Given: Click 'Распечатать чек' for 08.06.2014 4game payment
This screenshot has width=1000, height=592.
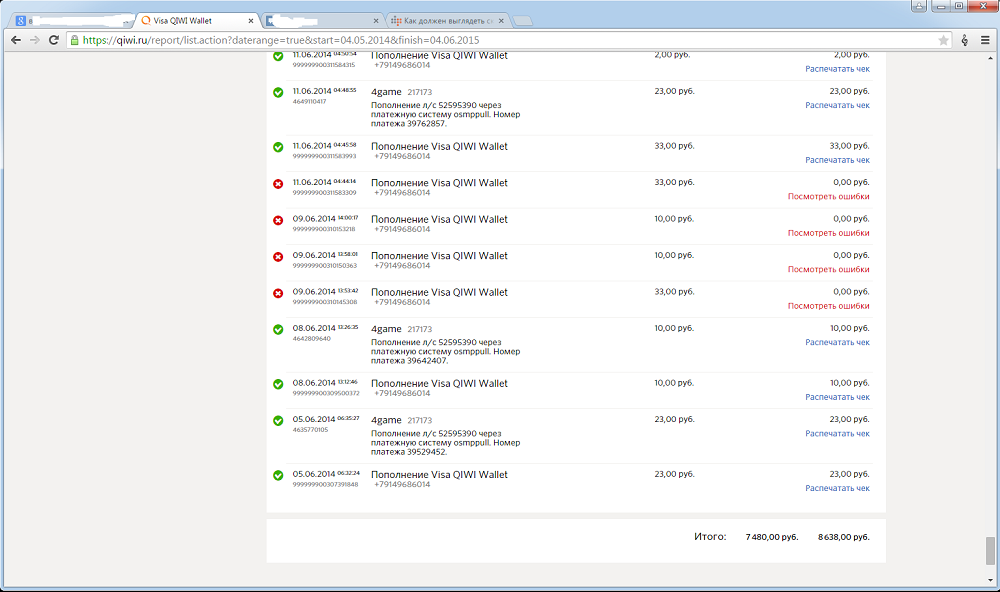Looking at the screenshot, I should pyautogui.click(x=837, y=343).
